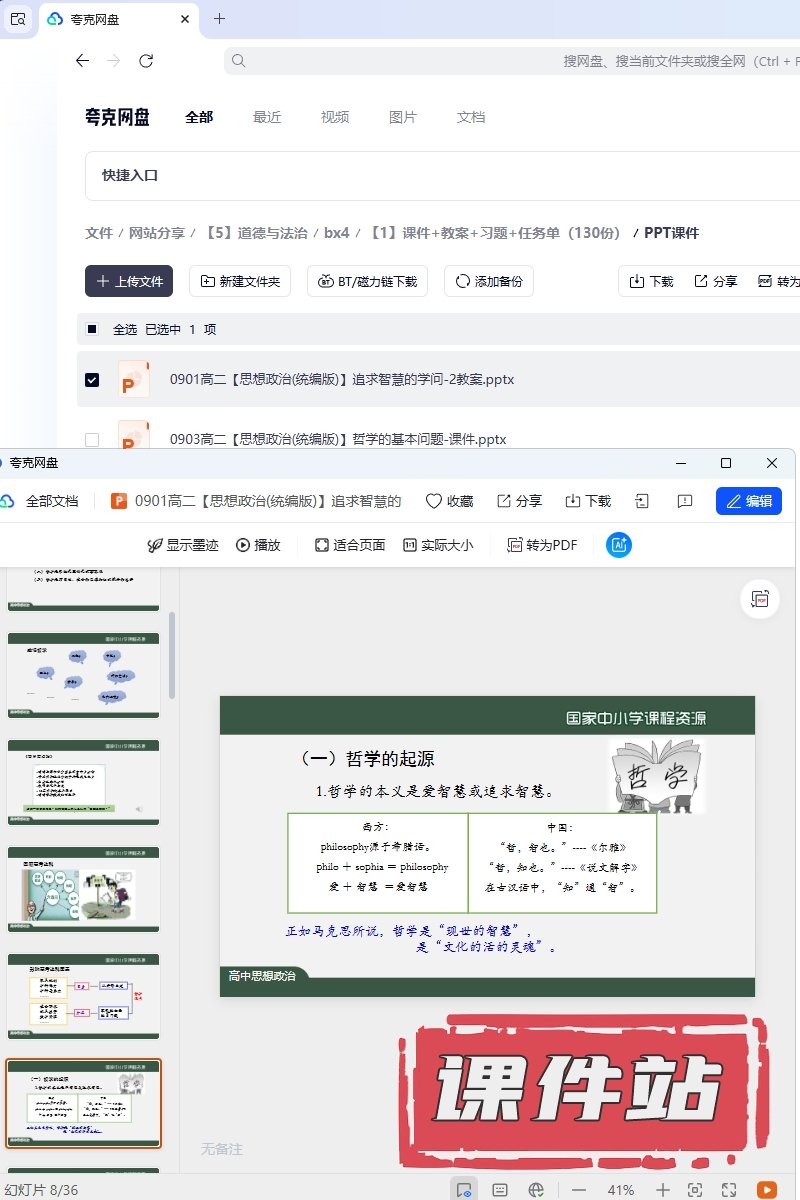Viewport: 800px width, 1200px height.
Task: Open the feedback icon beside 下载
Action: [x=685, y=501]
